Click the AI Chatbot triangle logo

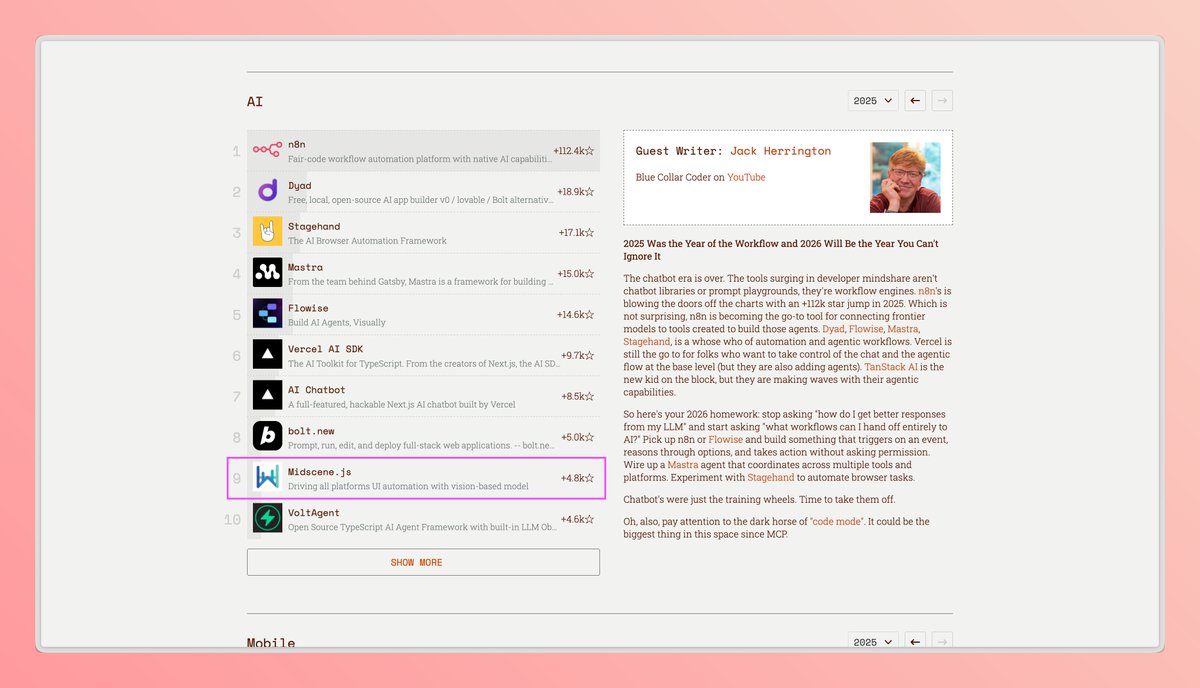[267, 396]
